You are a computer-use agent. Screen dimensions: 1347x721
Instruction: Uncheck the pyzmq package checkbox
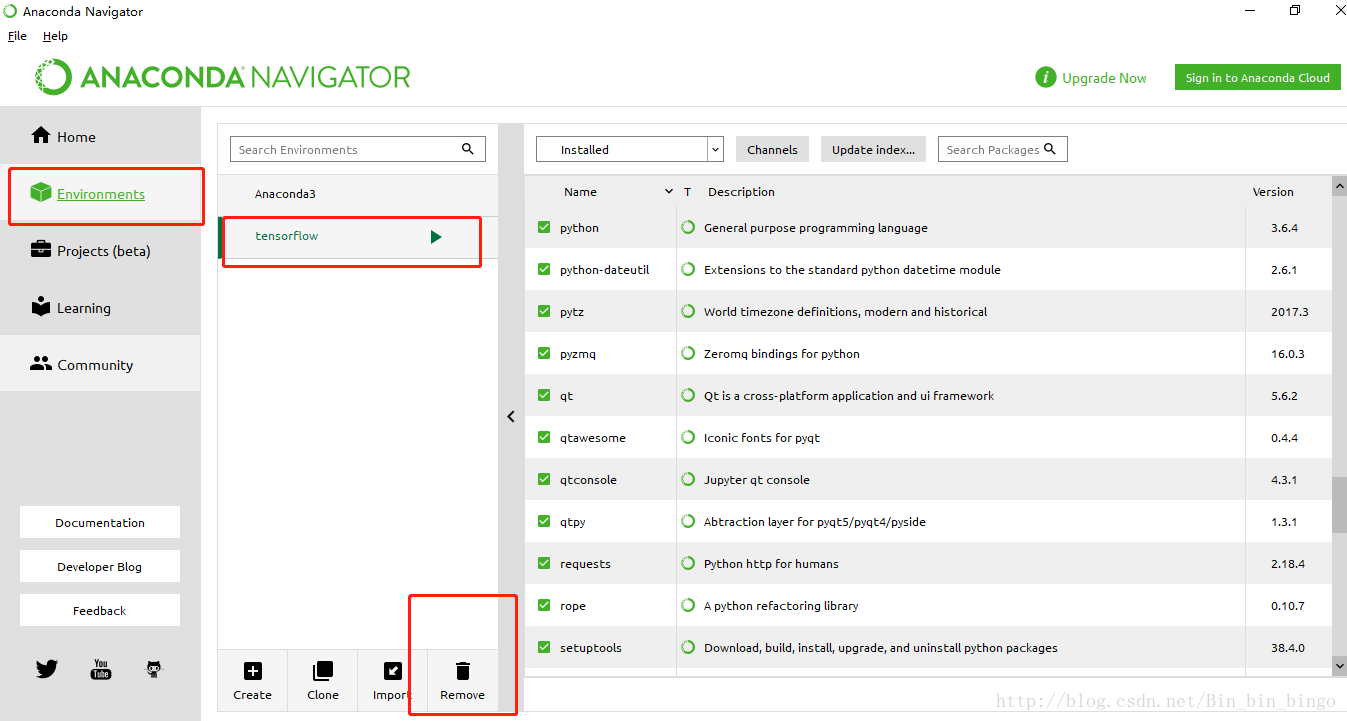click(x=544, y=353)
